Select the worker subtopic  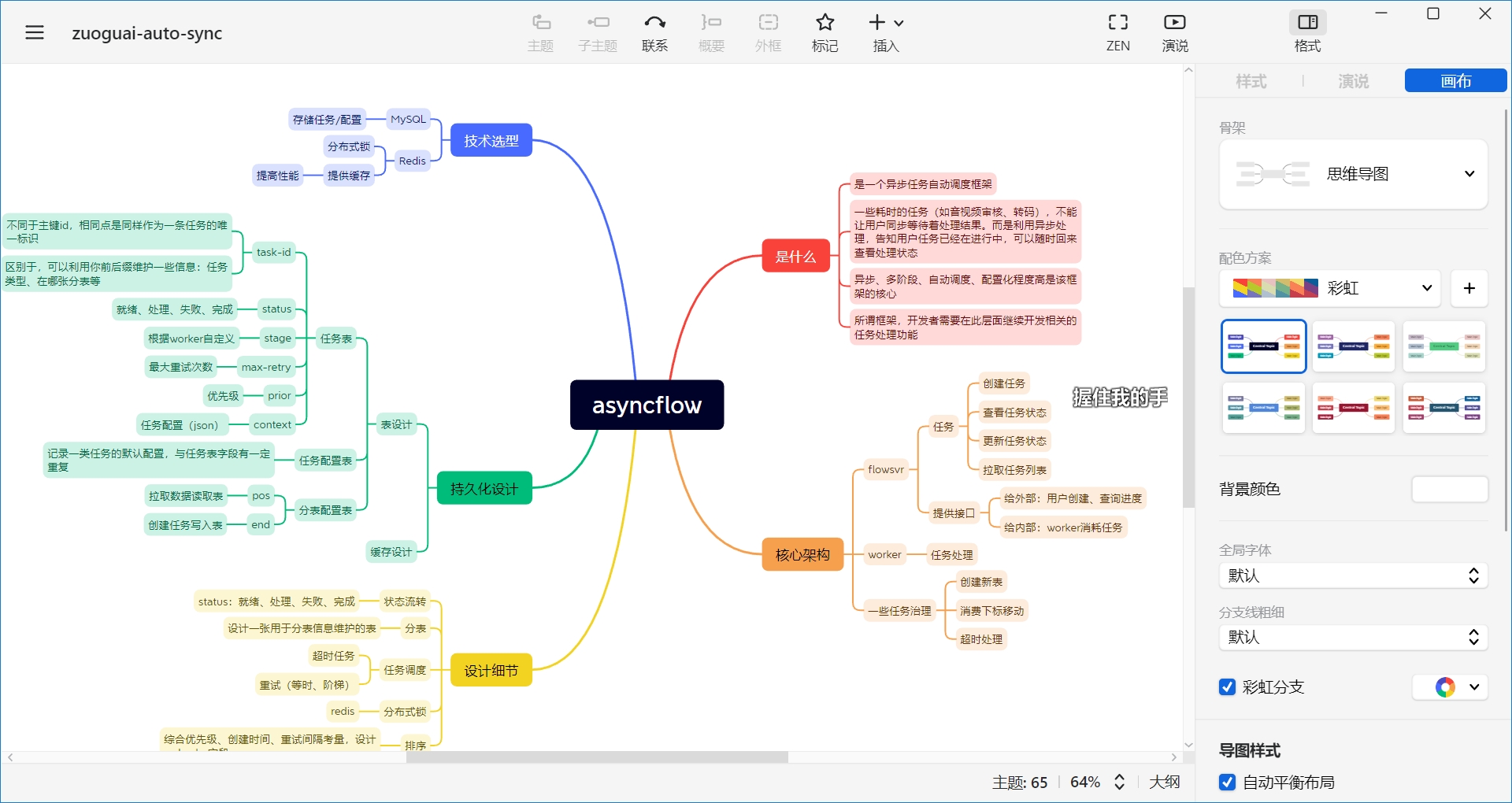coord(884,554)
